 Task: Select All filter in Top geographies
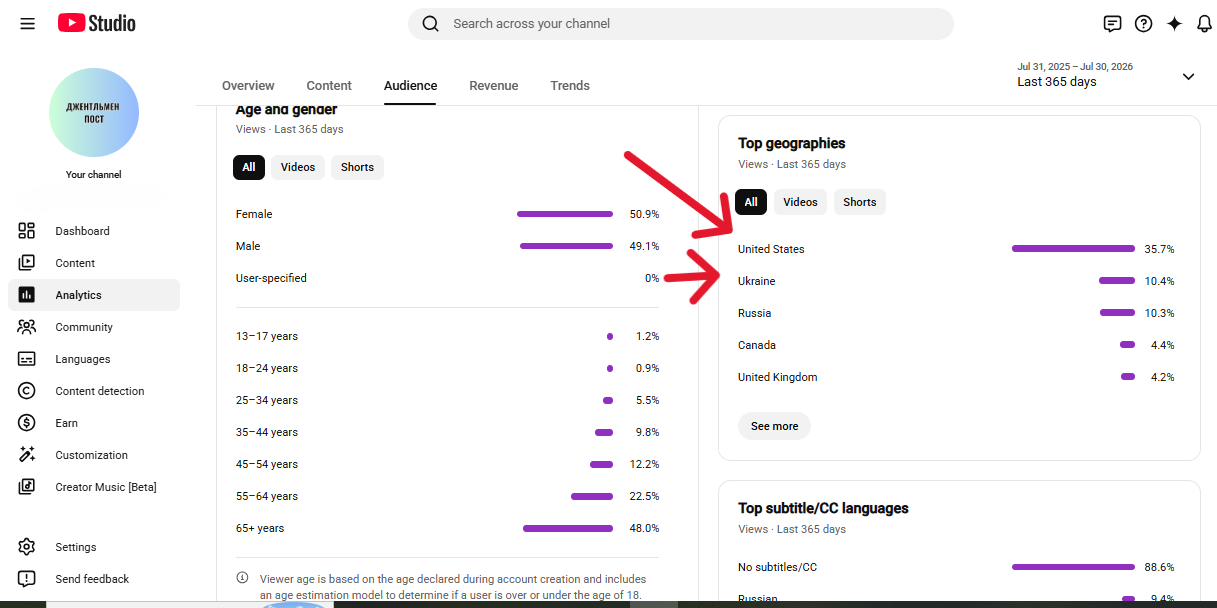(751, 202)
